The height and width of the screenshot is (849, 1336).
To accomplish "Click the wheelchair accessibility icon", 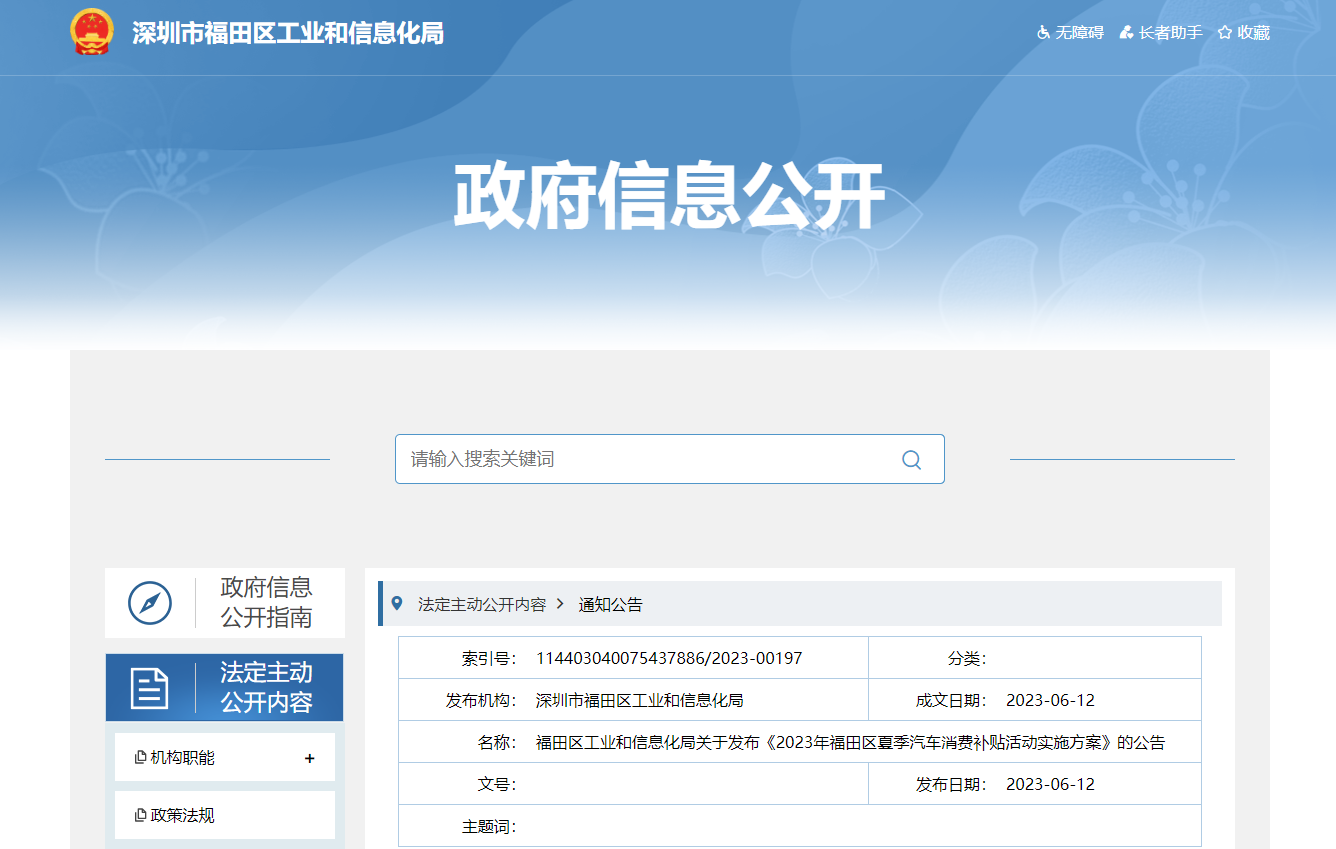I will coord(1044,33).
